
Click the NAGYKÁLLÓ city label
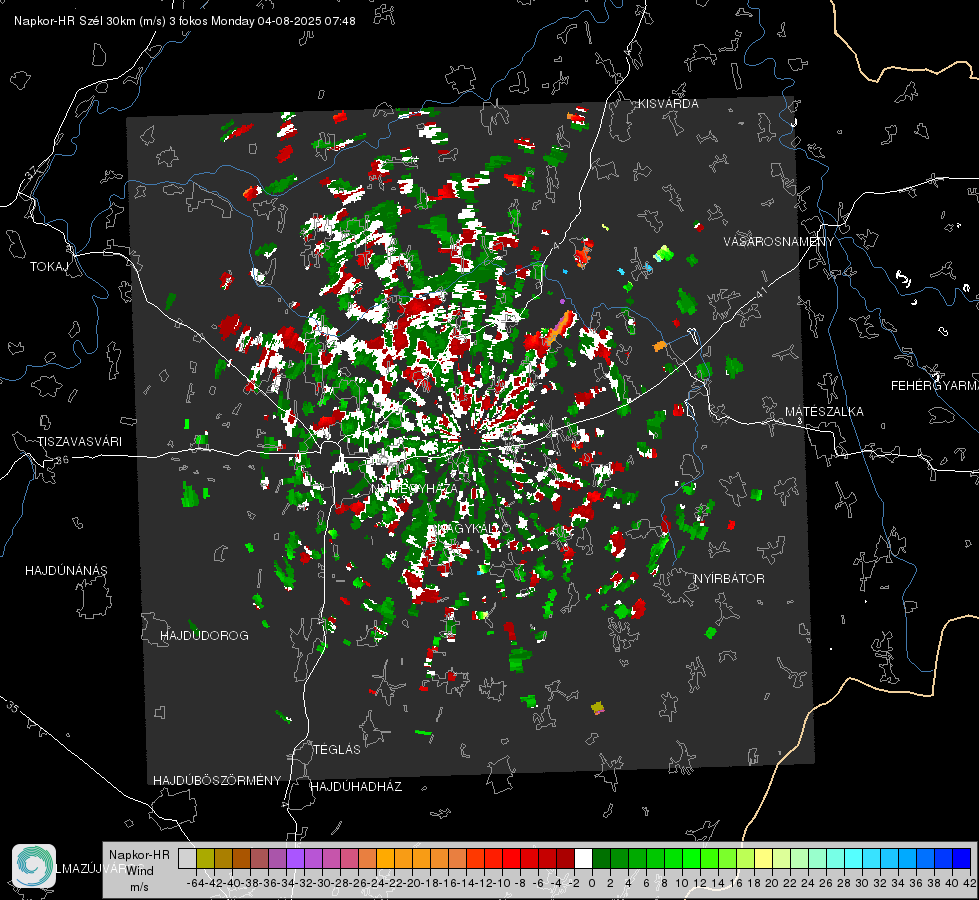pyautogui.click(x=474, y=528)
